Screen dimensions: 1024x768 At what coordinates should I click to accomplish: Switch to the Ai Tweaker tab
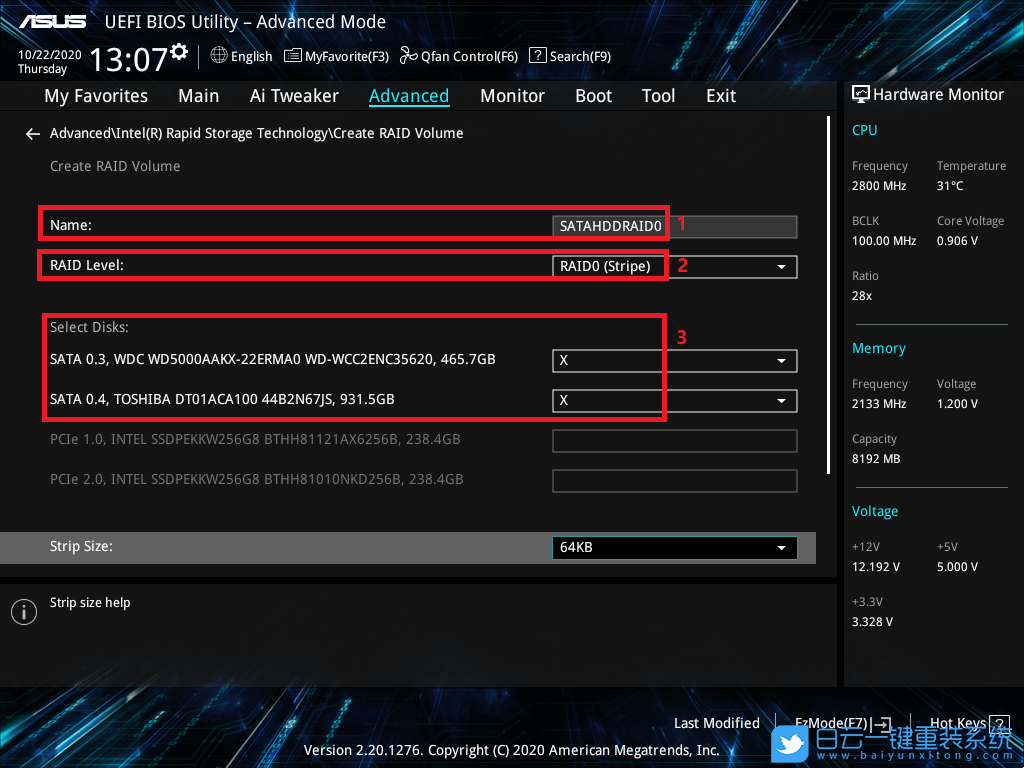(294, 96)
